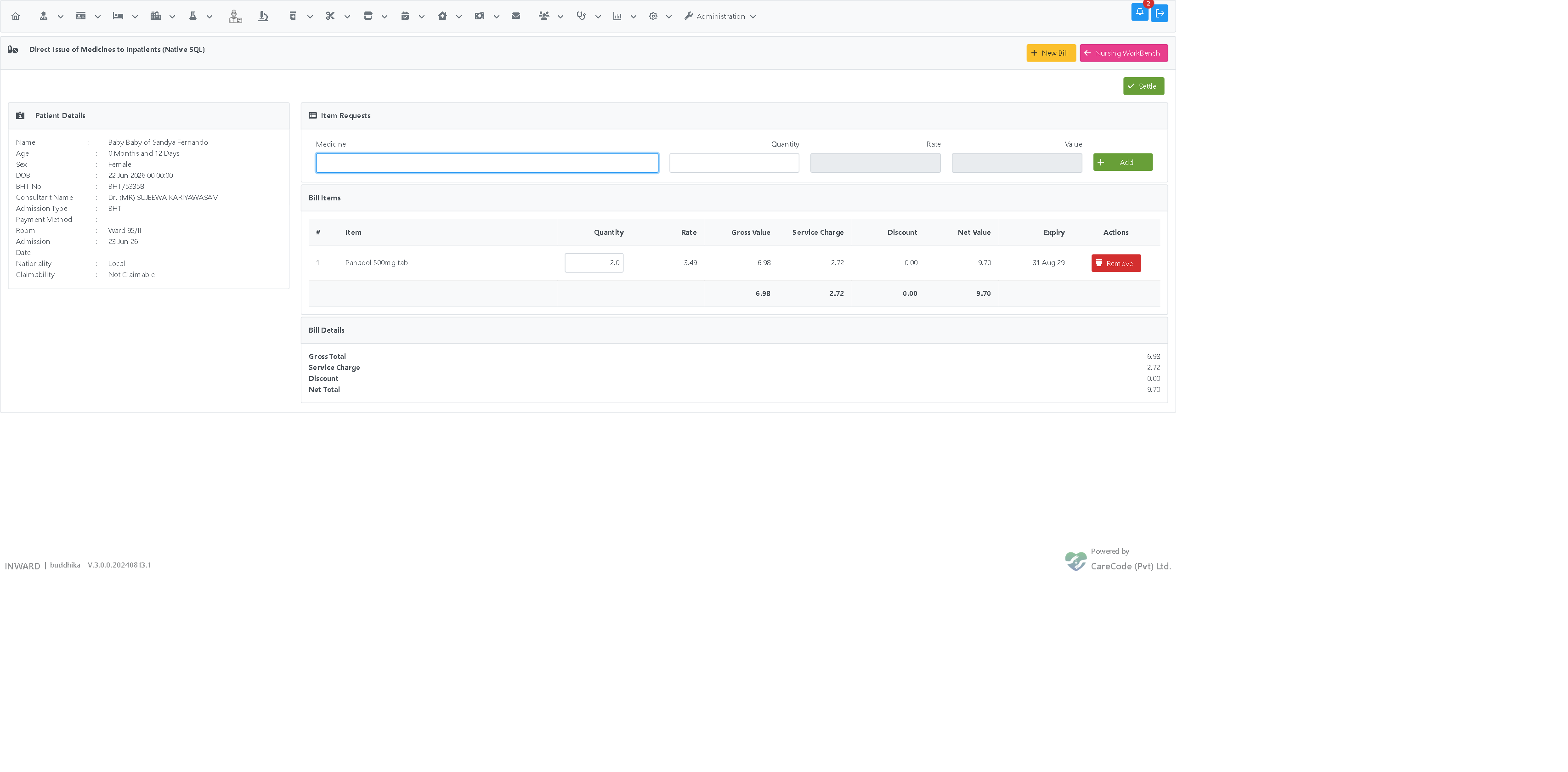Click the 'Panadol 500mg tab' item cell
The image size is (1568, 772).
[x=376, y=263]
